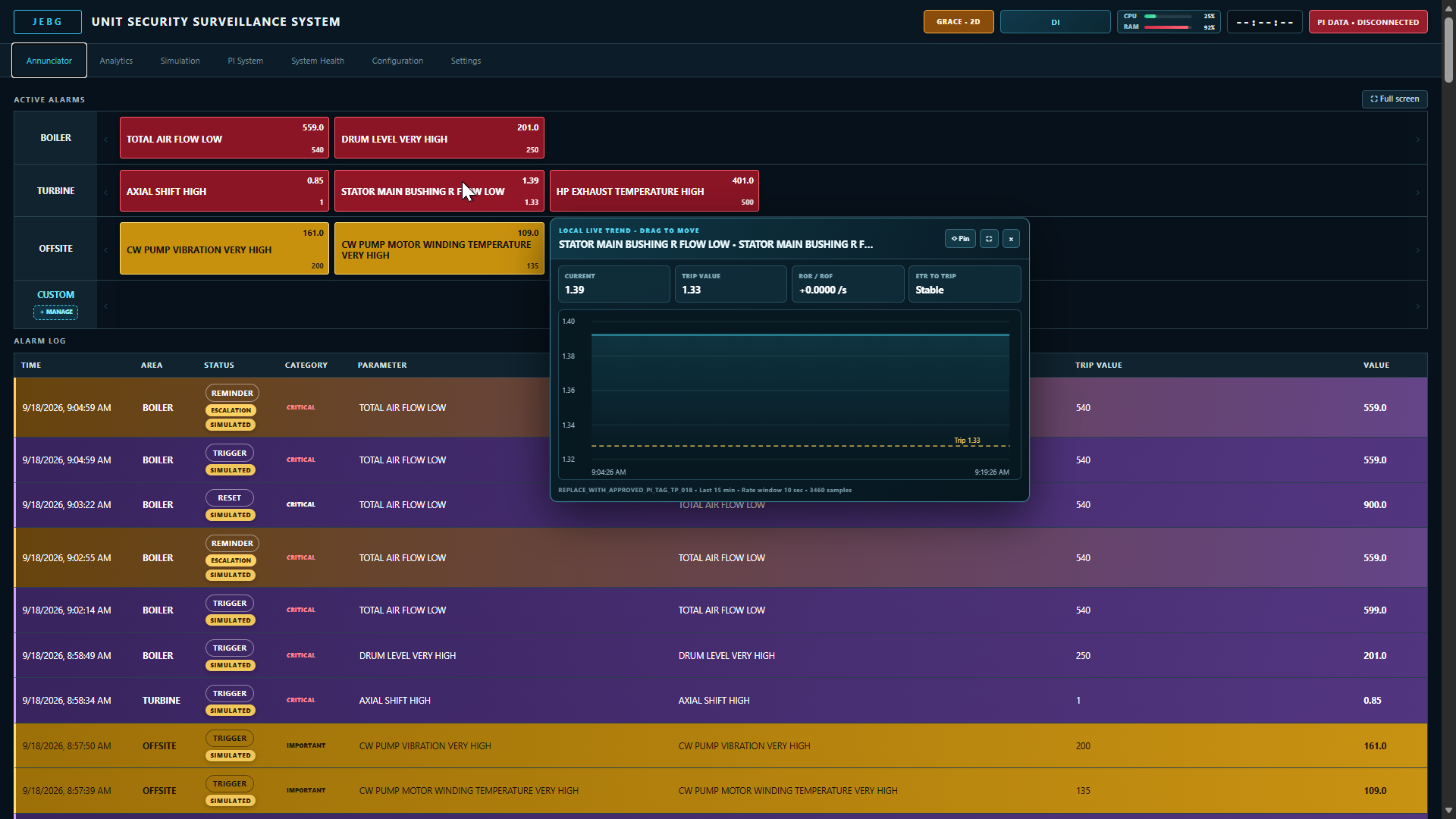Click the live trend popup title header
The image size is (1456, 819).
coord(716,244)
